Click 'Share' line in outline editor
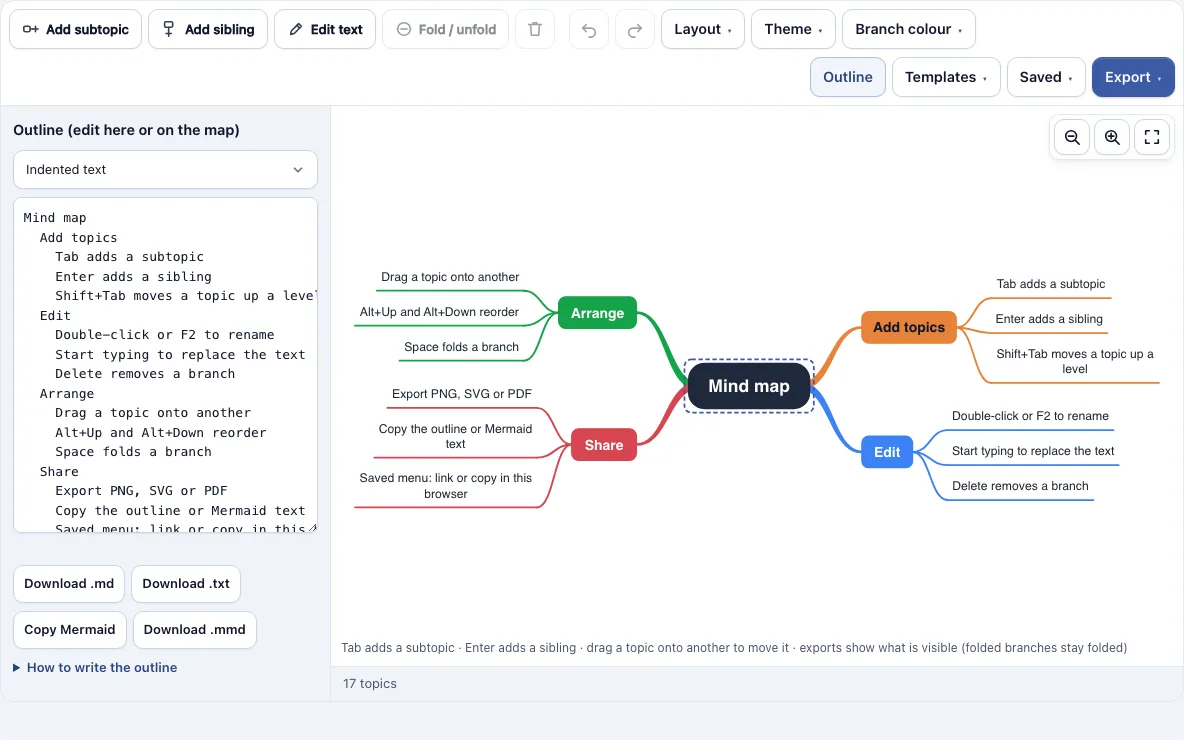 click(x=59, y=471)
